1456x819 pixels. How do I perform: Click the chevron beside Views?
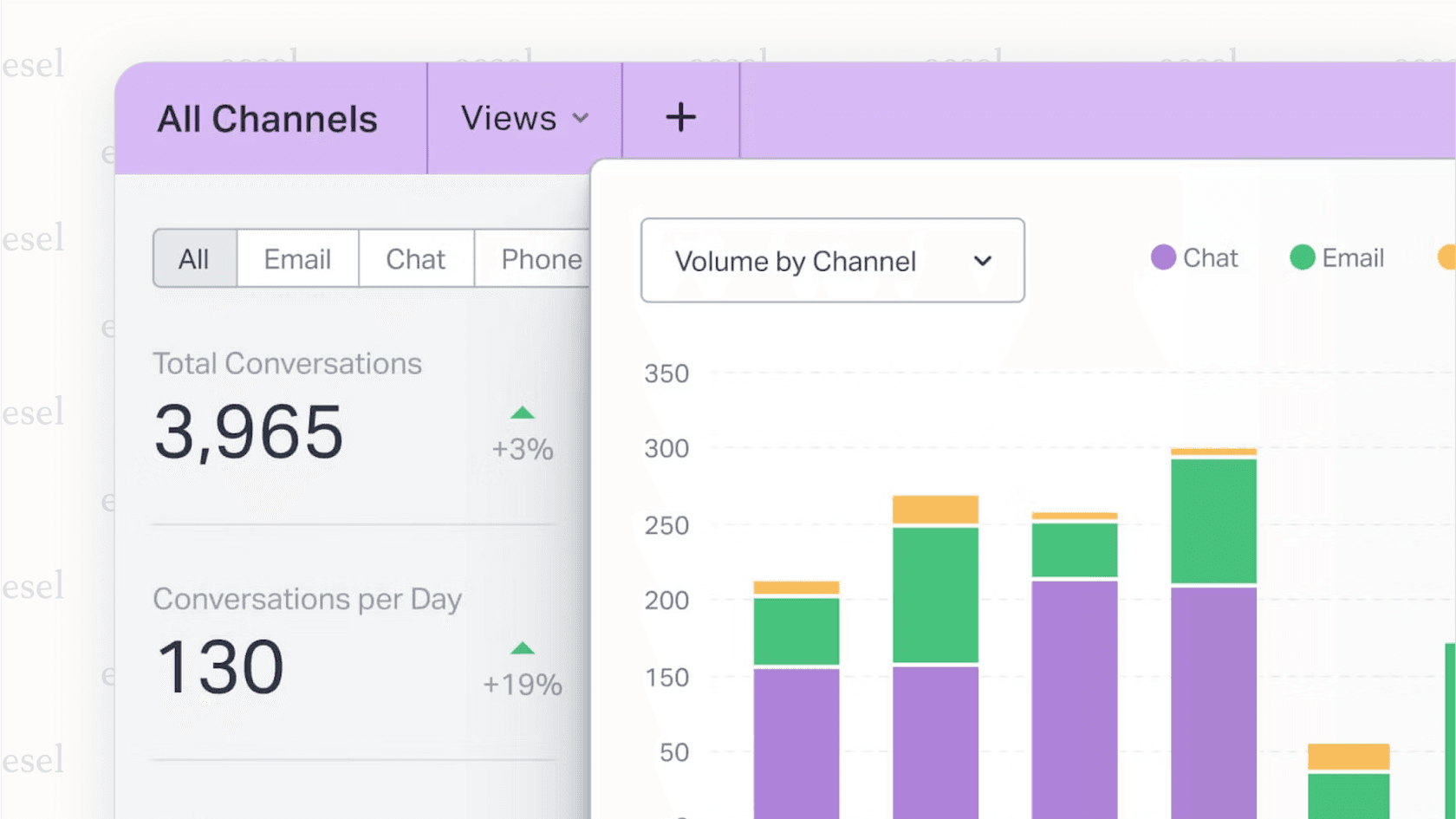click(582, 119)
